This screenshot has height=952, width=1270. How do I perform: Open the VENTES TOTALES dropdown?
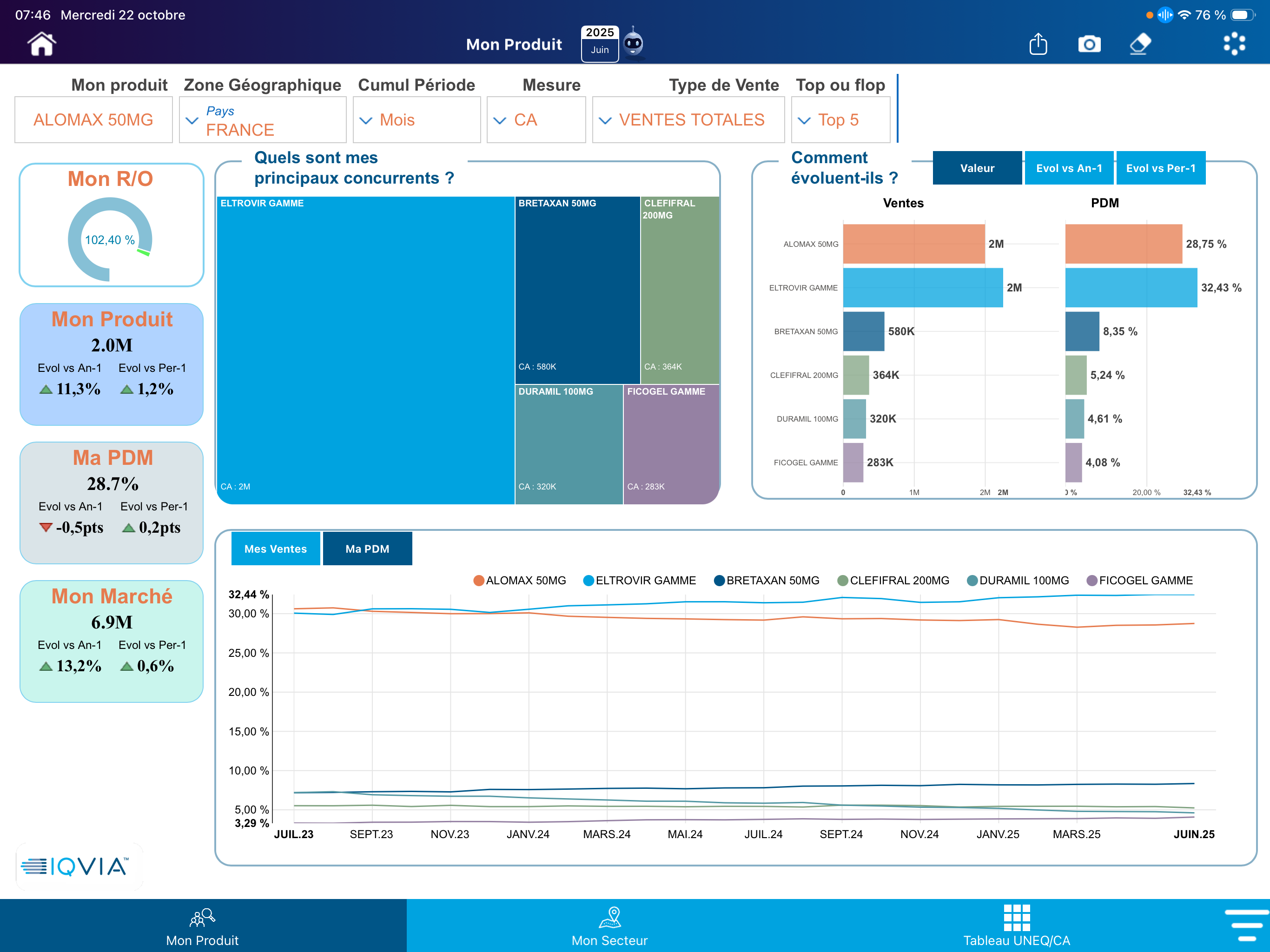(688, 119)
